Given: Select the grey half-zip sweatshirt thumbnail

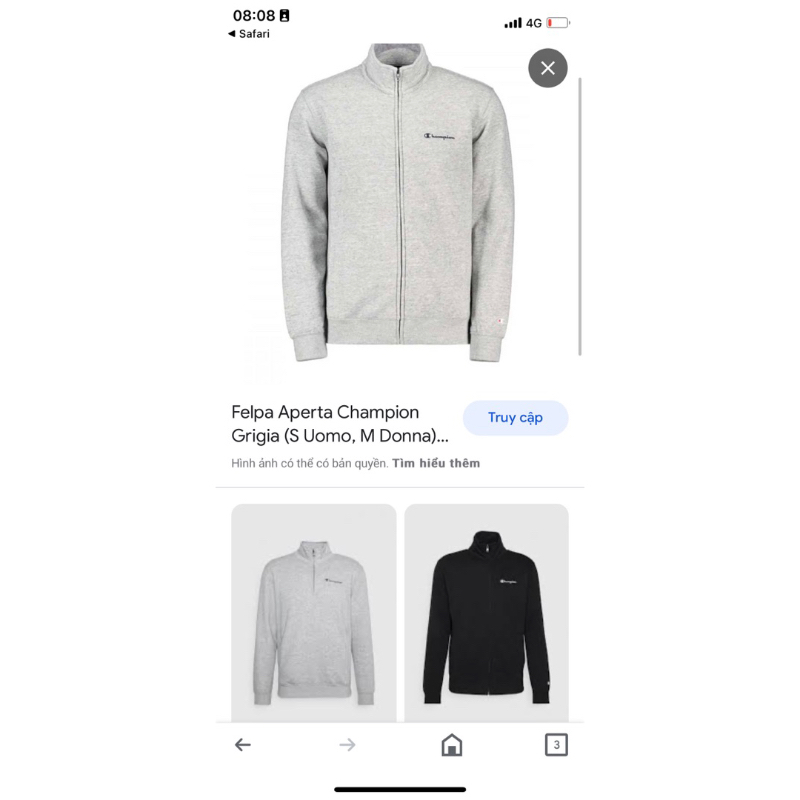Looking at the screenshot, I should point(314,613).
